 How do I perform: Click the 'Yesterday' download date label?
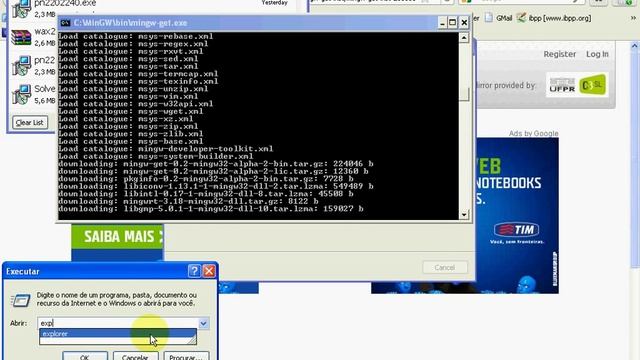point(274,2)
